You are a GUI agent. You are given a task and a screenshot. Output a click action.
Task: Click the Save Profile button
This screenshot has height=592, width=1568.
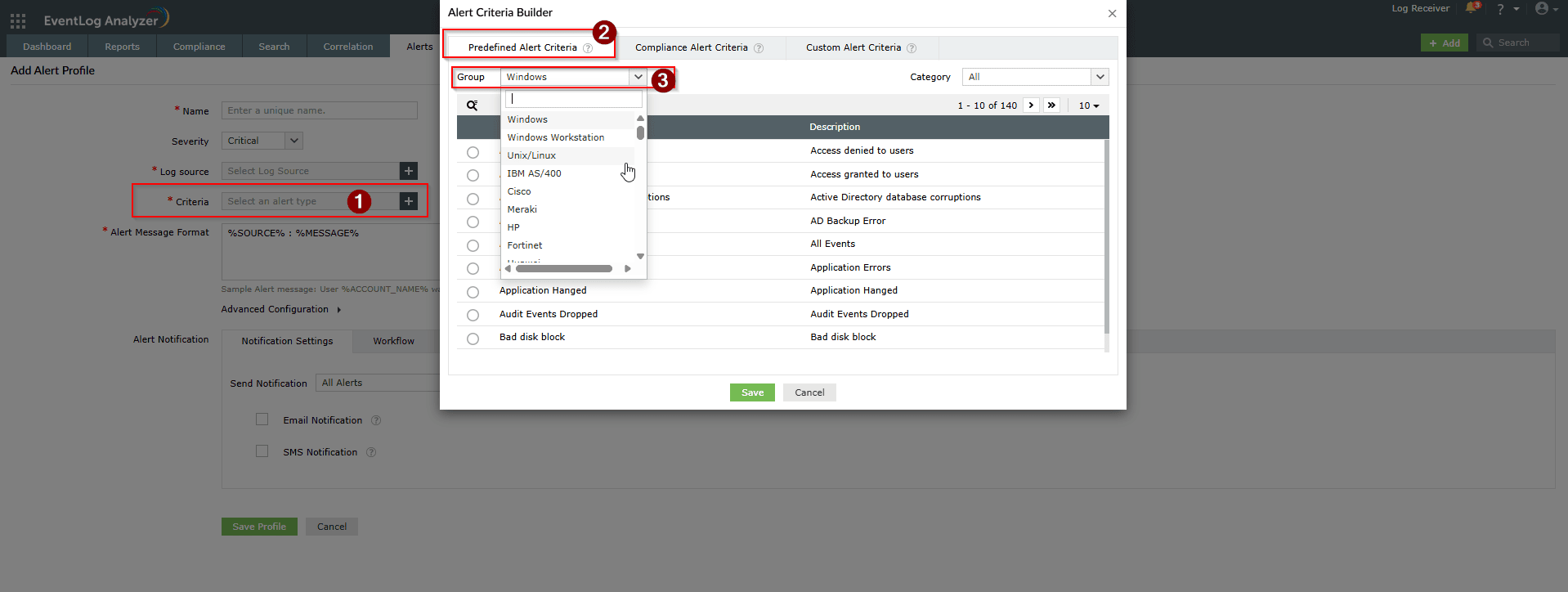(x=259, y=527)
